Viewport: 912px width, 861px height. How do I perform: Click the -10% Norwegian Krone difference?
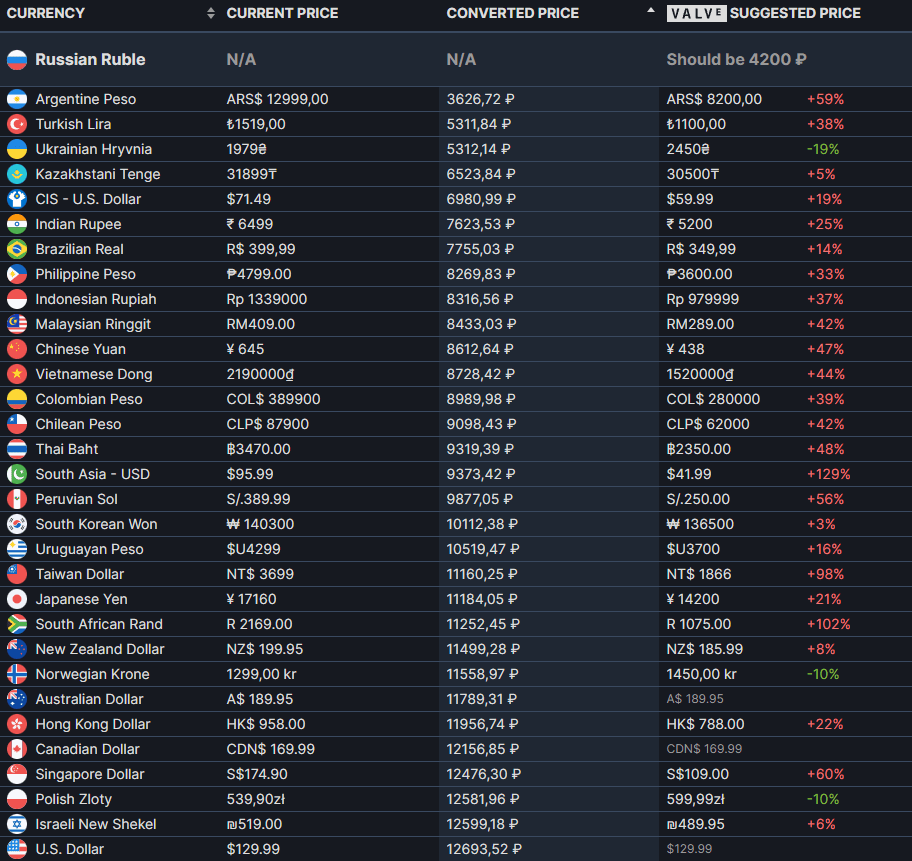(x=823, y=674)
